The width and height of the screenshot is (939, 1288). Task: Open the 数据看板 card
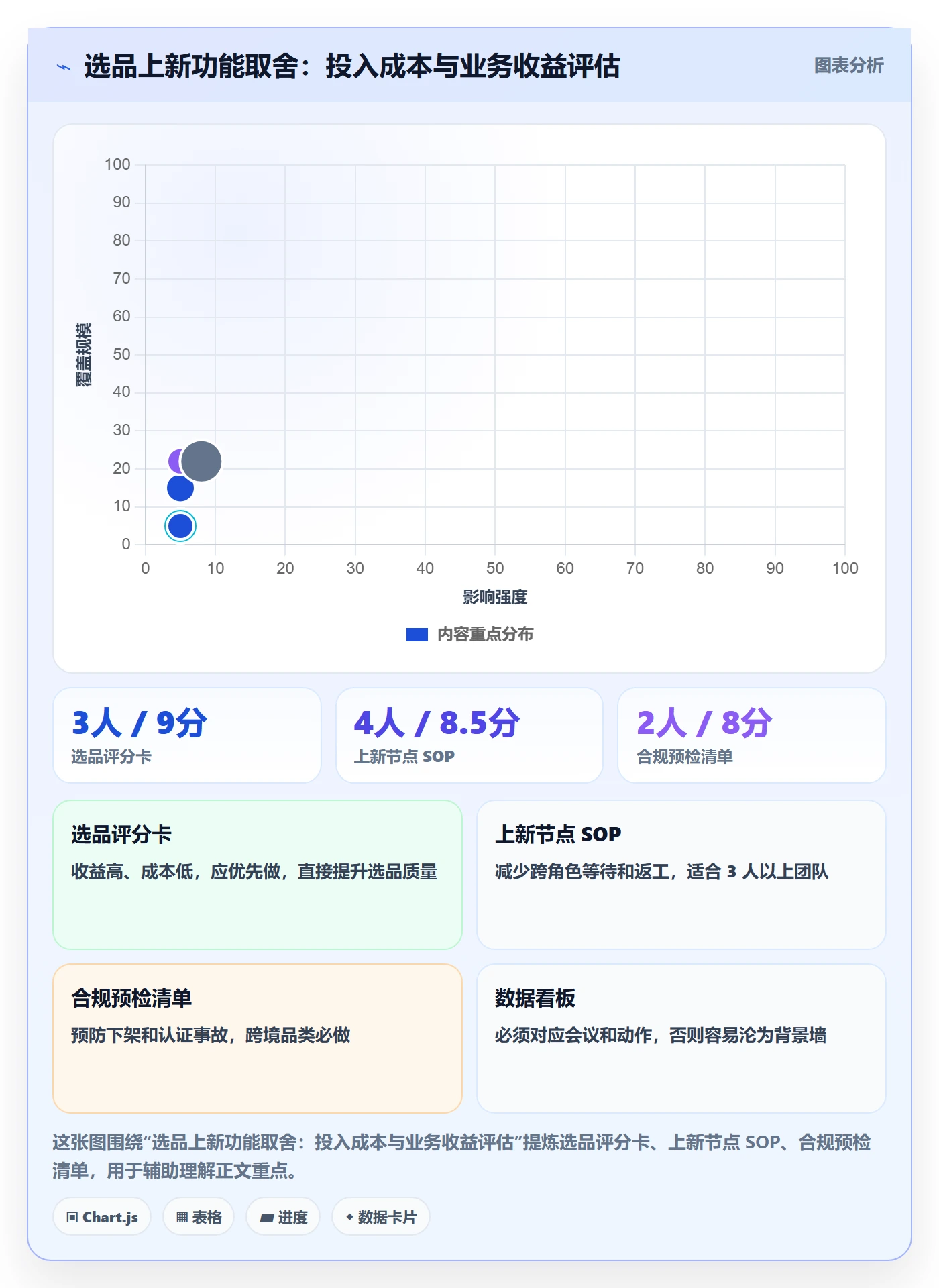click(x=681, y=1038)
